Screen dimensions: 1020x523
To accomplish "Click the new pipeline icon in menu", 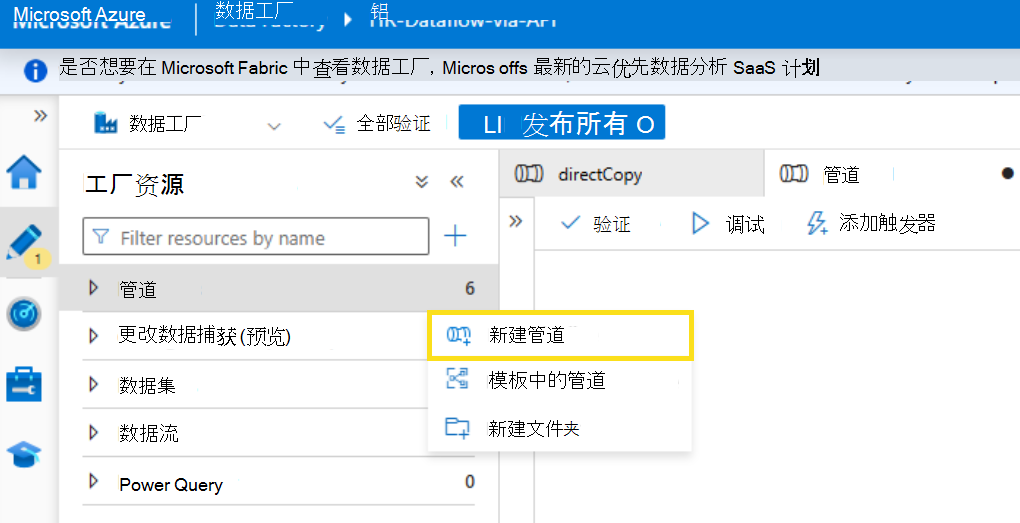I will [458, 336].
